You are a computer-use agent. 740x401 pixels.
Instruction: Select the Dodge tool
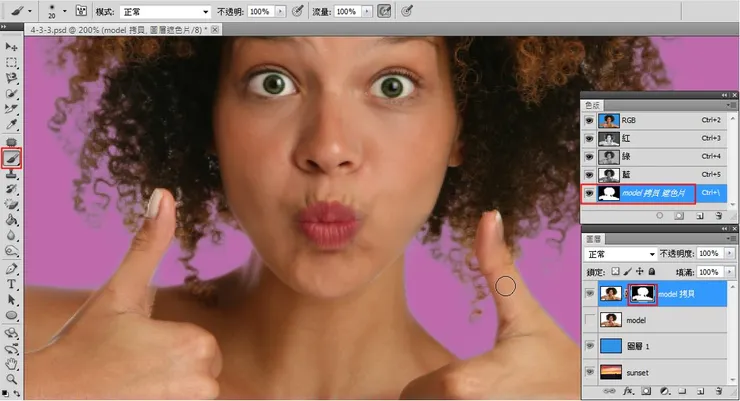pyautogui.click(x=11, y=251)
